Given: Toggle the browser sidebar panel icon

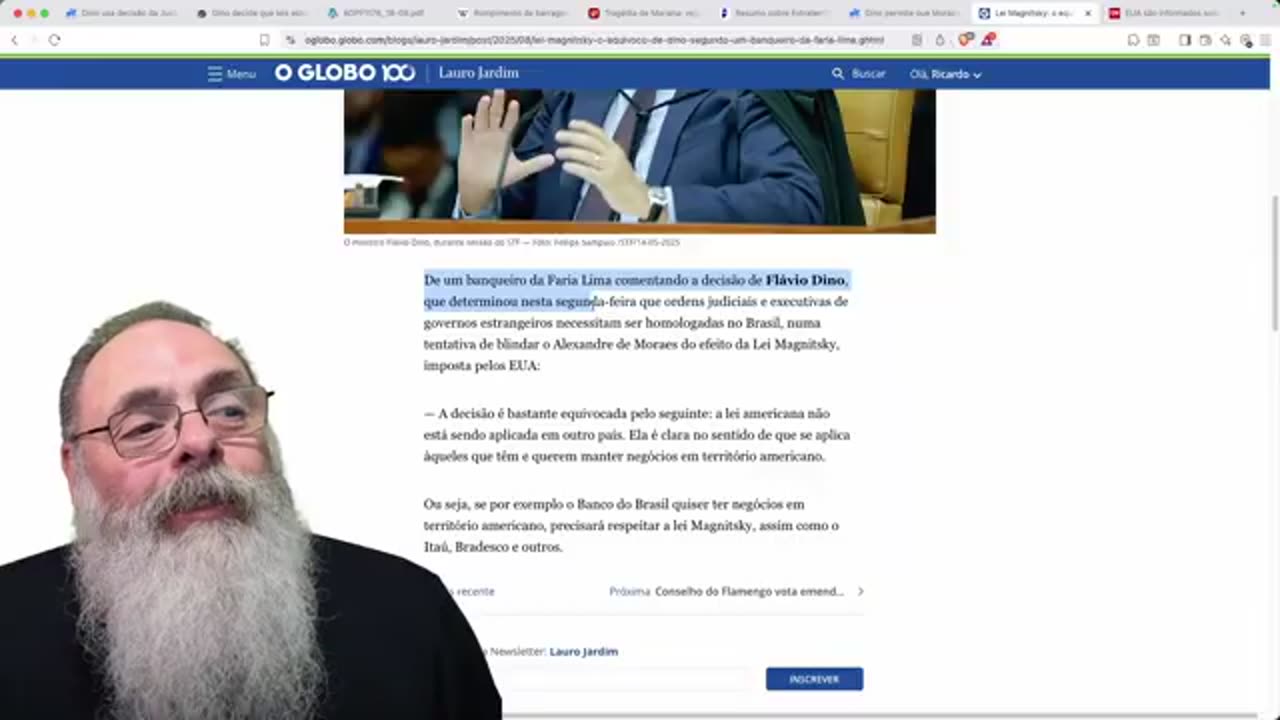Looking at the screenshot, I should tap(1184, 40).
